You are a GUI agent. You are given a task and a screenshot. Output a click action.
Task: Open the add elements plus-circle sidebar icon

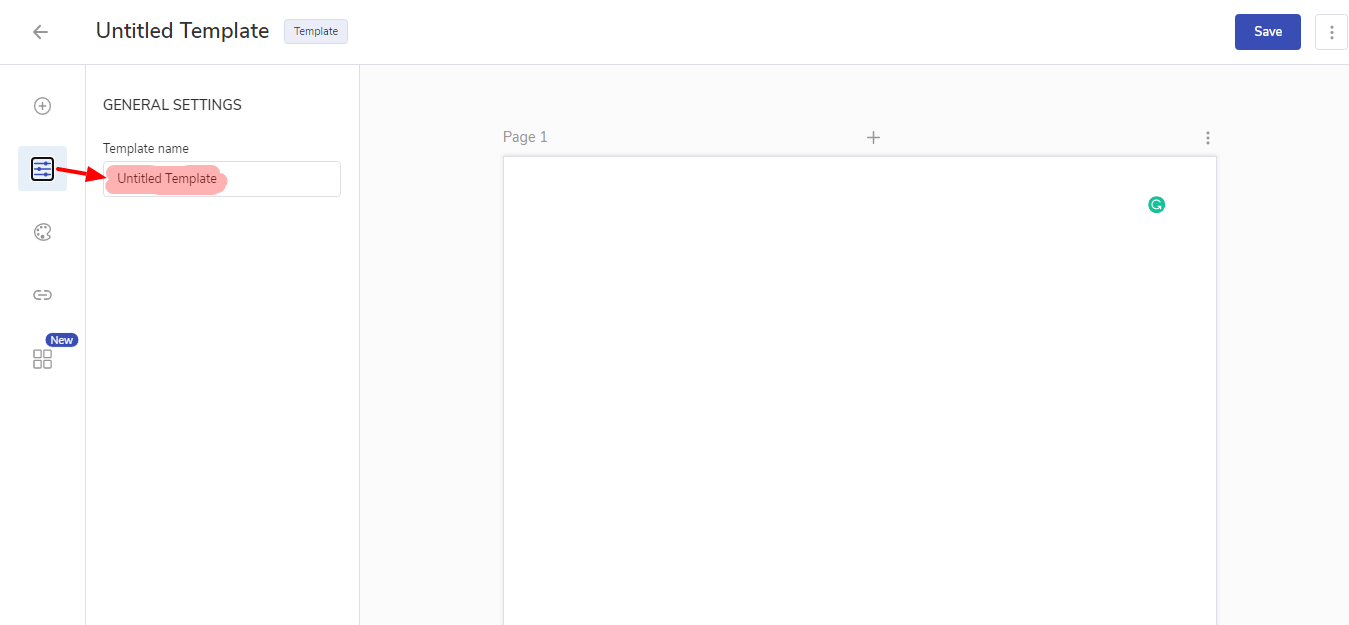pos(42,106)
